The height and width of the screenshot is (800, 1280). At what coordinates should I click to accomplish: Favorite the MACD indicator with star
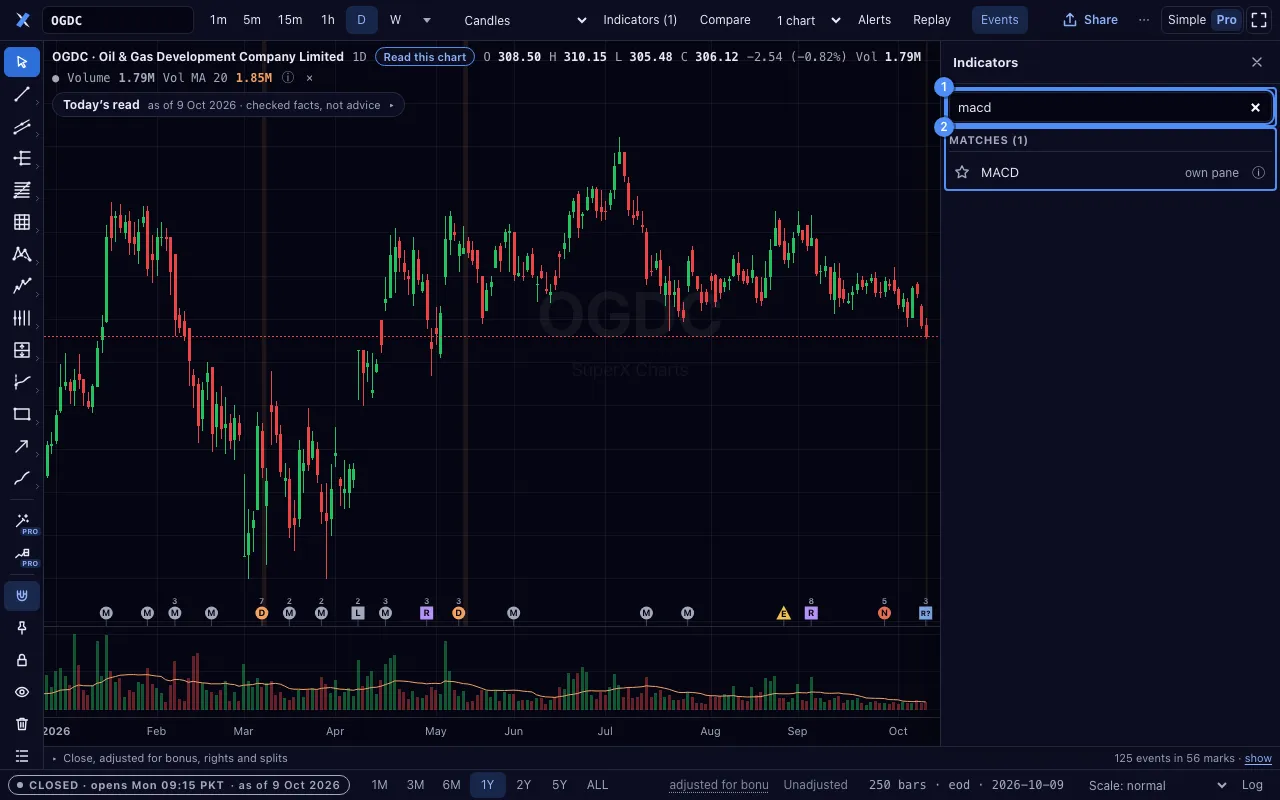point(962,173)
